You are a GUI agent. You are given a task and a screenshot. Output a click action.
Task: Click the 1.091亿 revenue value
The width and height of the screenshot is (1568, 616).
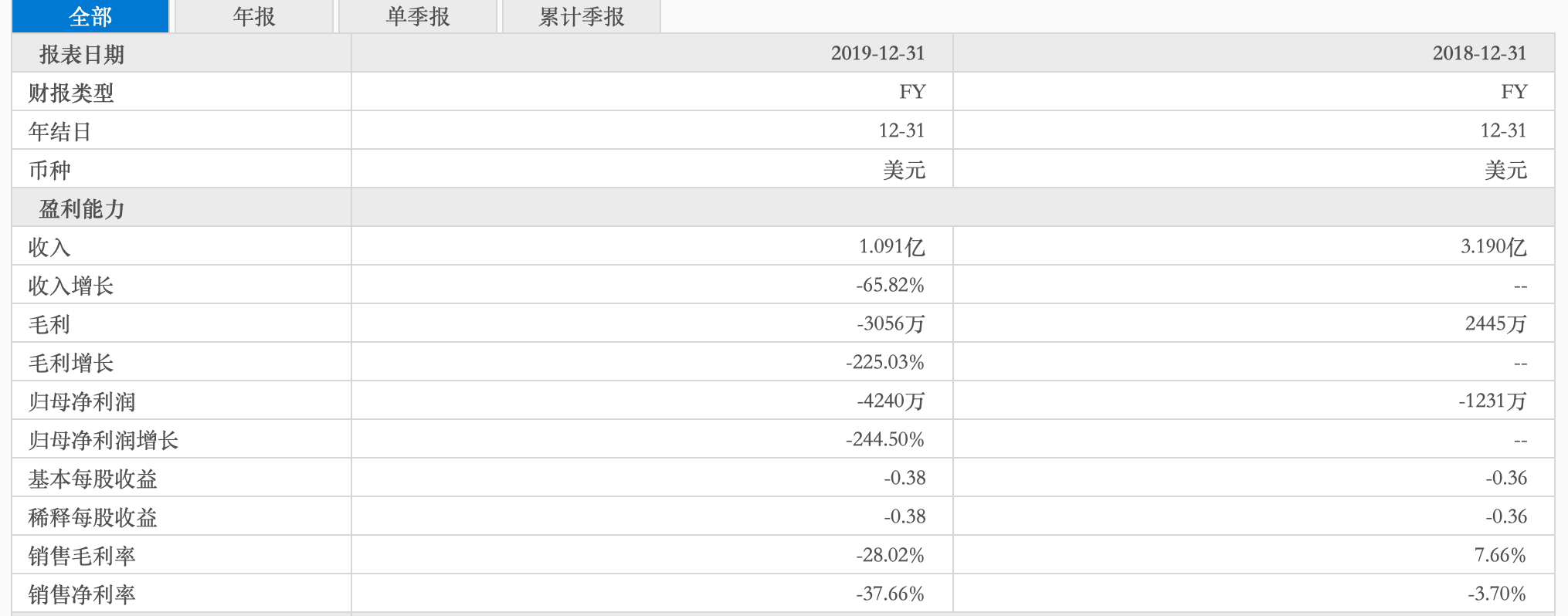[x=891, y=246]
